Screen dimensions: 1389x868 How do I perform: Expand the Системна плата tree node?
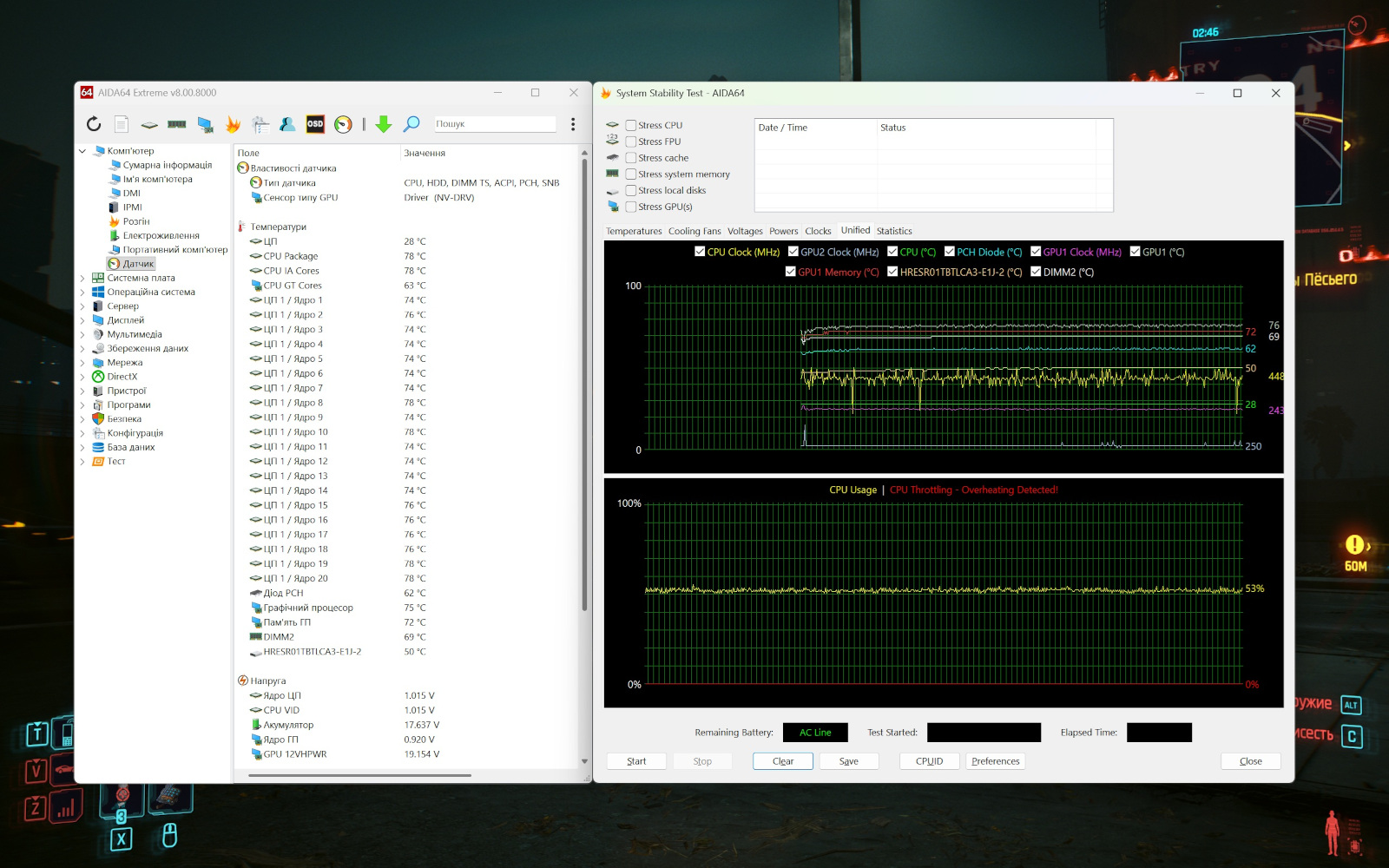pos(82,279)
